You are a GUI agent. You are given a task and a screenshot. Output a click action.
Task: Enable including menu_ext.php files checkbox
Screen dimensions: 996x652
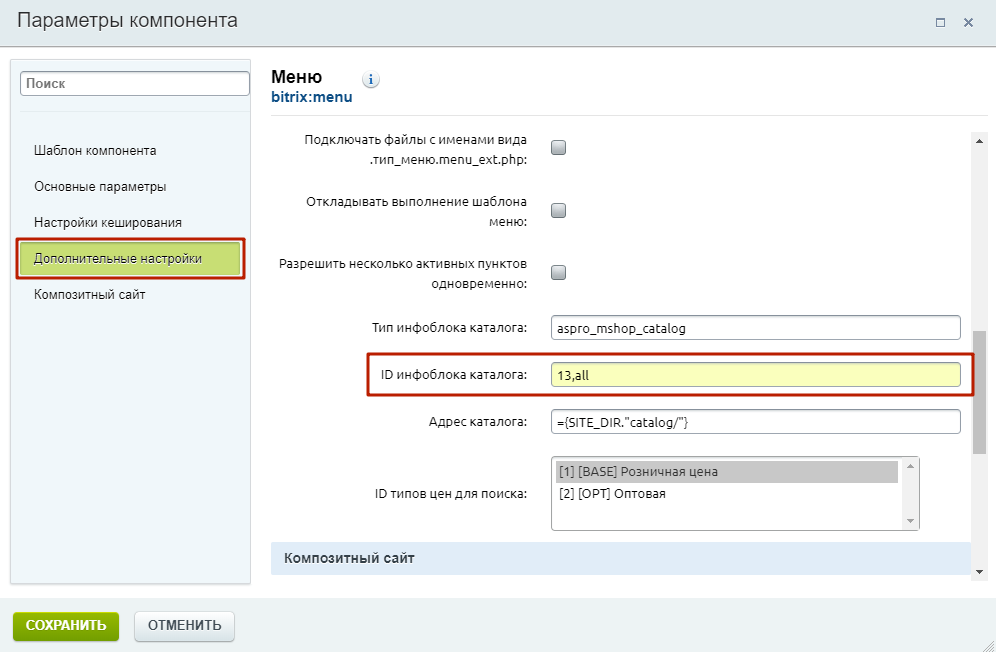(x=559, y=148)
